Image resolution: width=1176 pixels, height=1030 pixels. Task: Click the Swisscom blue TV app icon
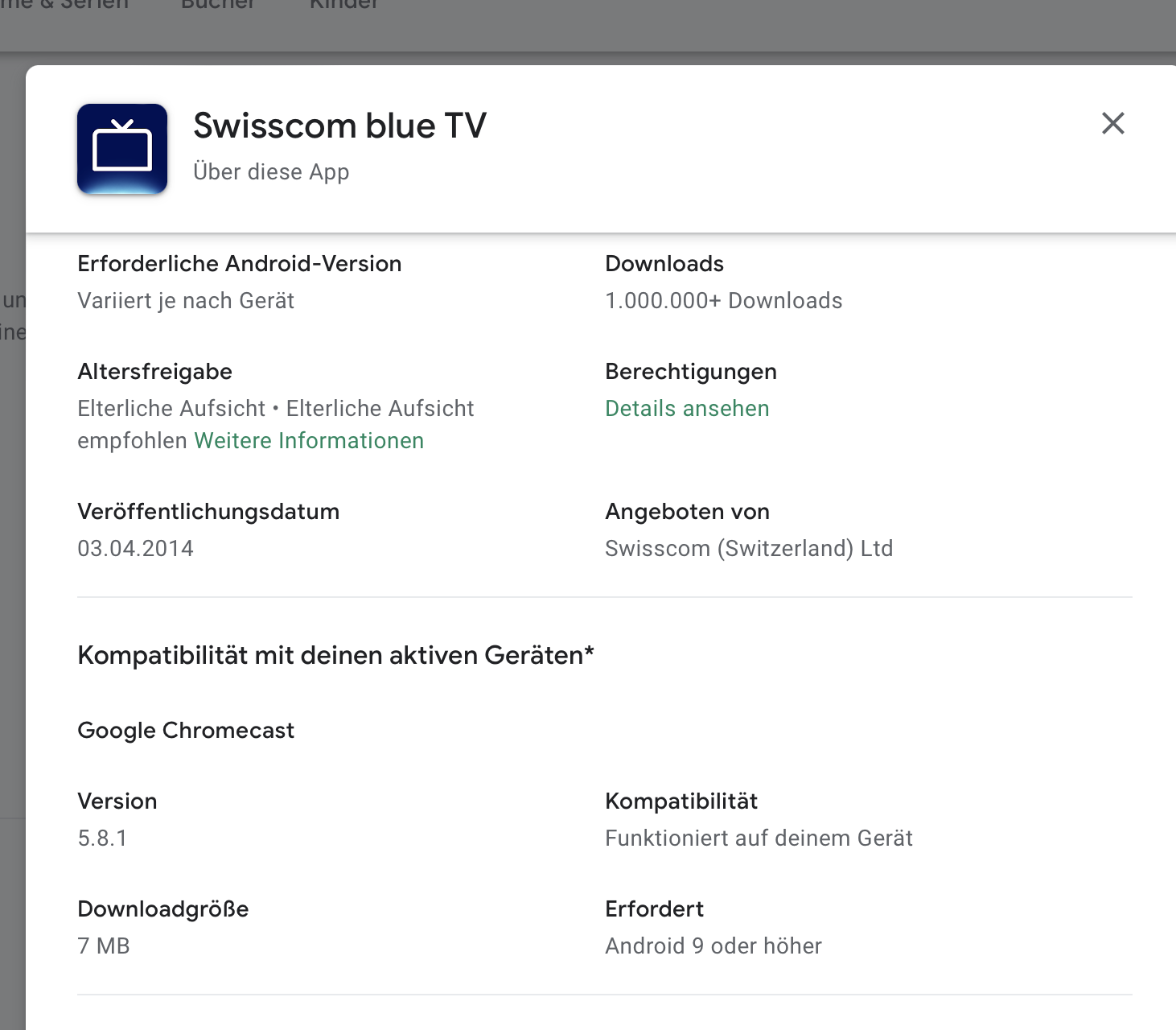click(122, 149)
